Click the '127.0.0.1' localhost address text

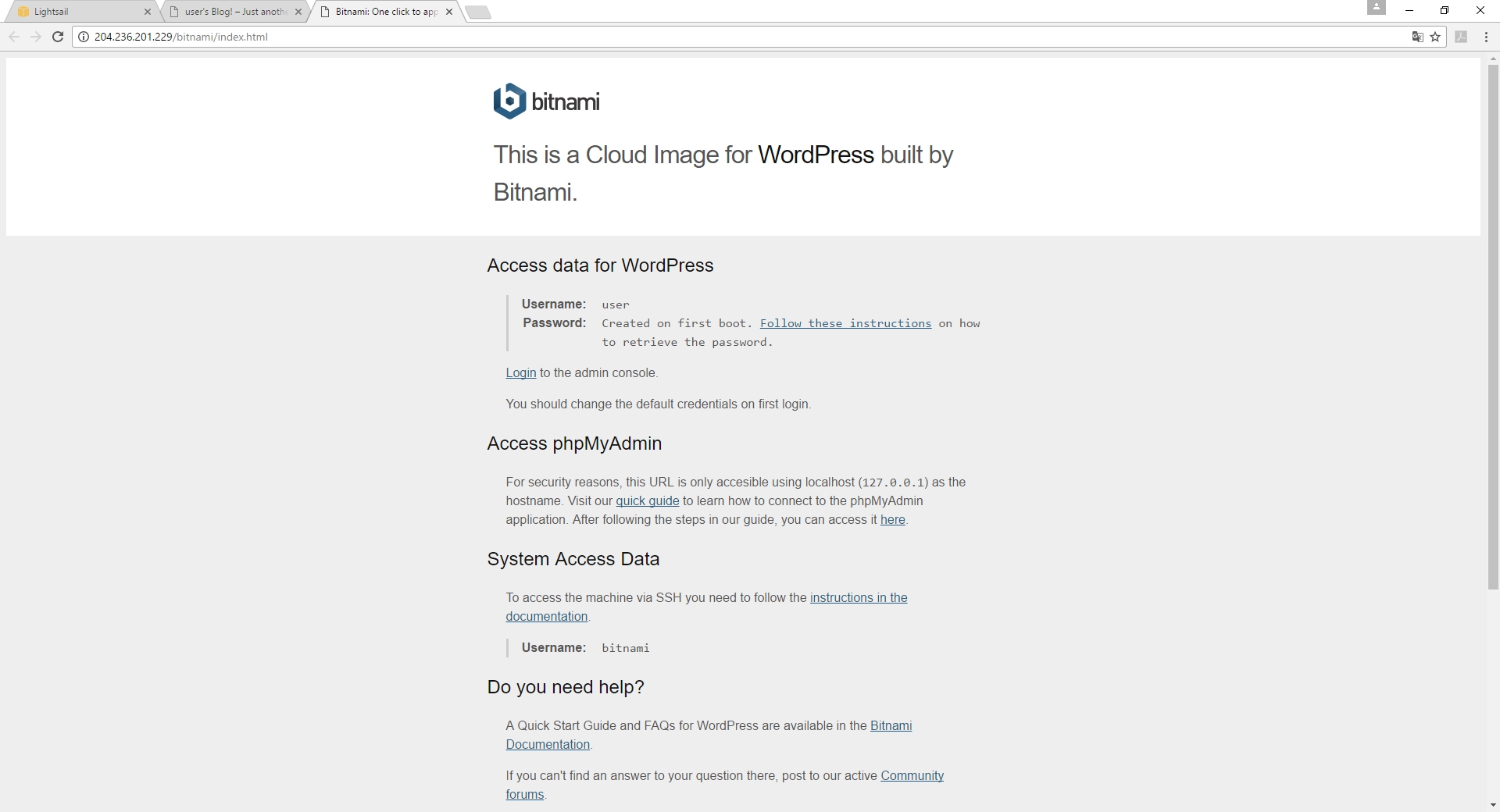click(894, 483)
